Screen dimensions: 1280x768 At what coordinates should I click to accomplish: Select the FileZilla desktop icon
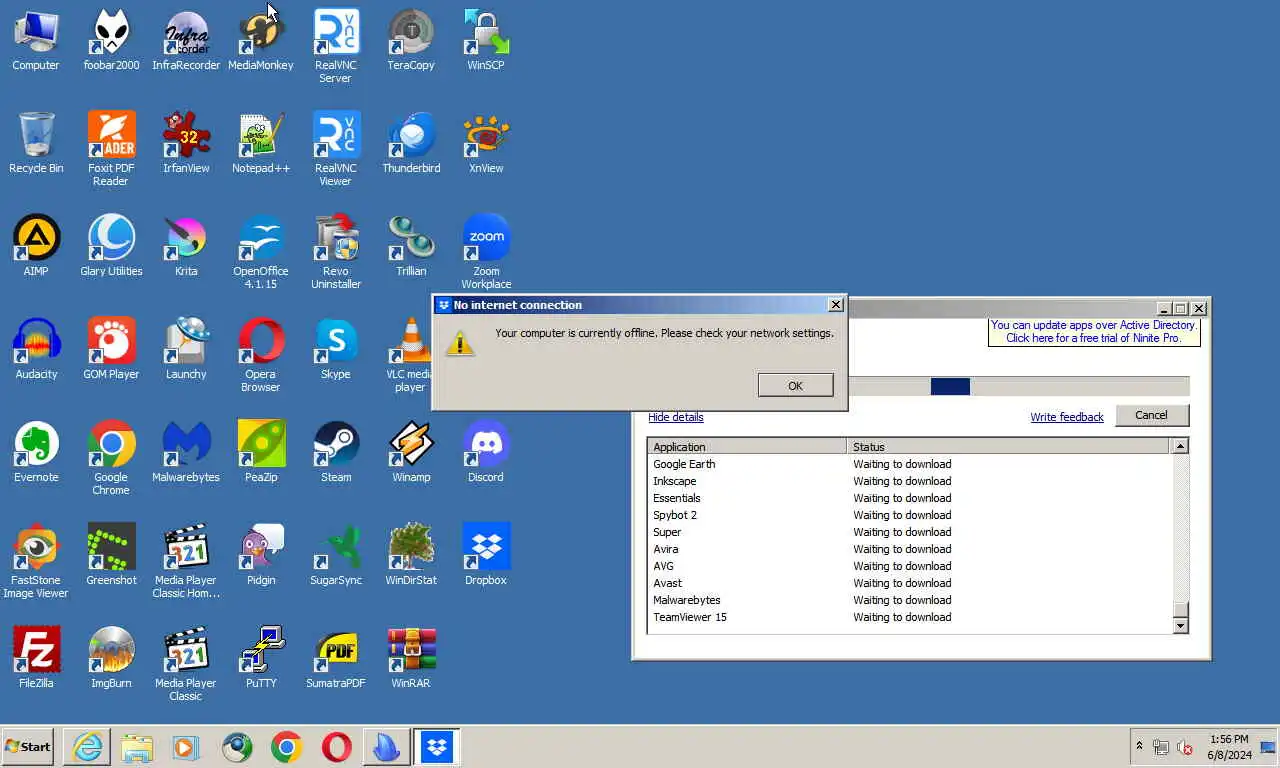pyautogui.click(x=36, y=658)
